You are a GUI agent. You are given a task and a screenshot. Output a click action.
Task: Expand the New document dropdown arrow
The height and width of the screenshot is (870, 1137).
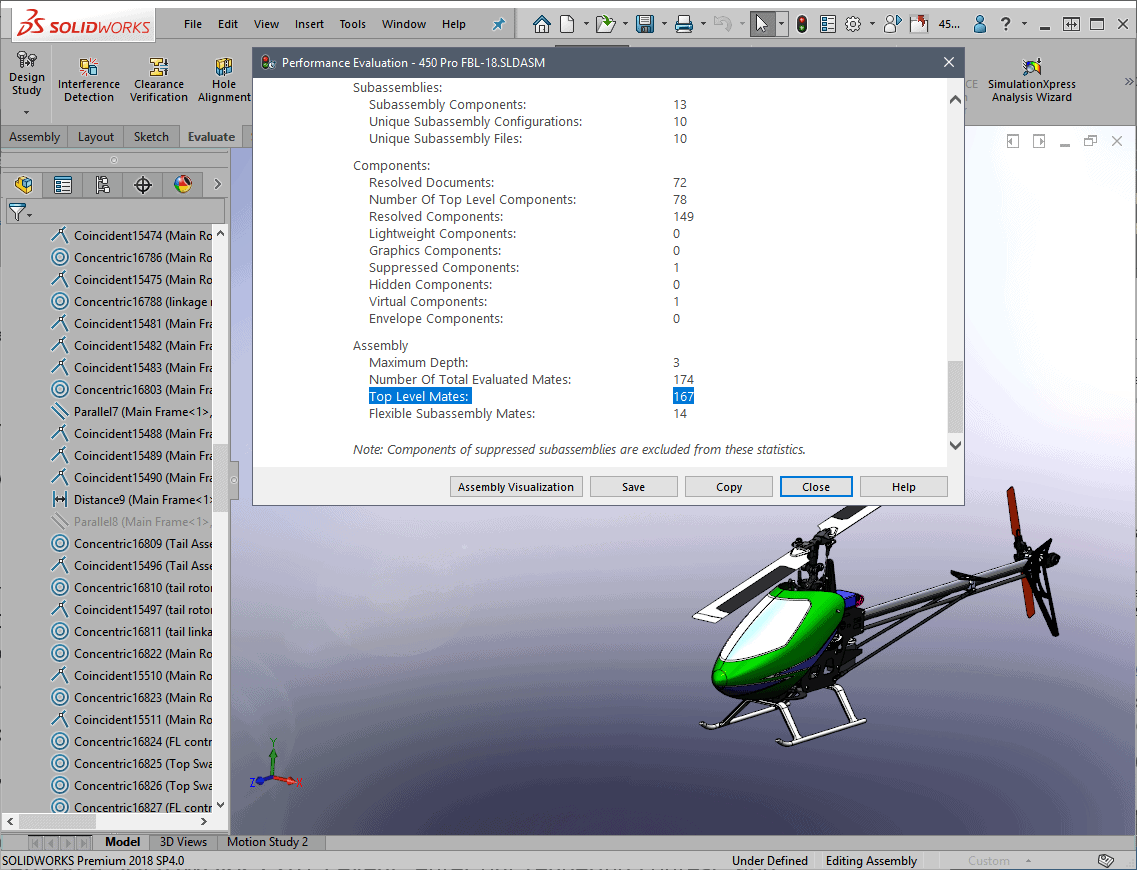click(x=586, y=24)
